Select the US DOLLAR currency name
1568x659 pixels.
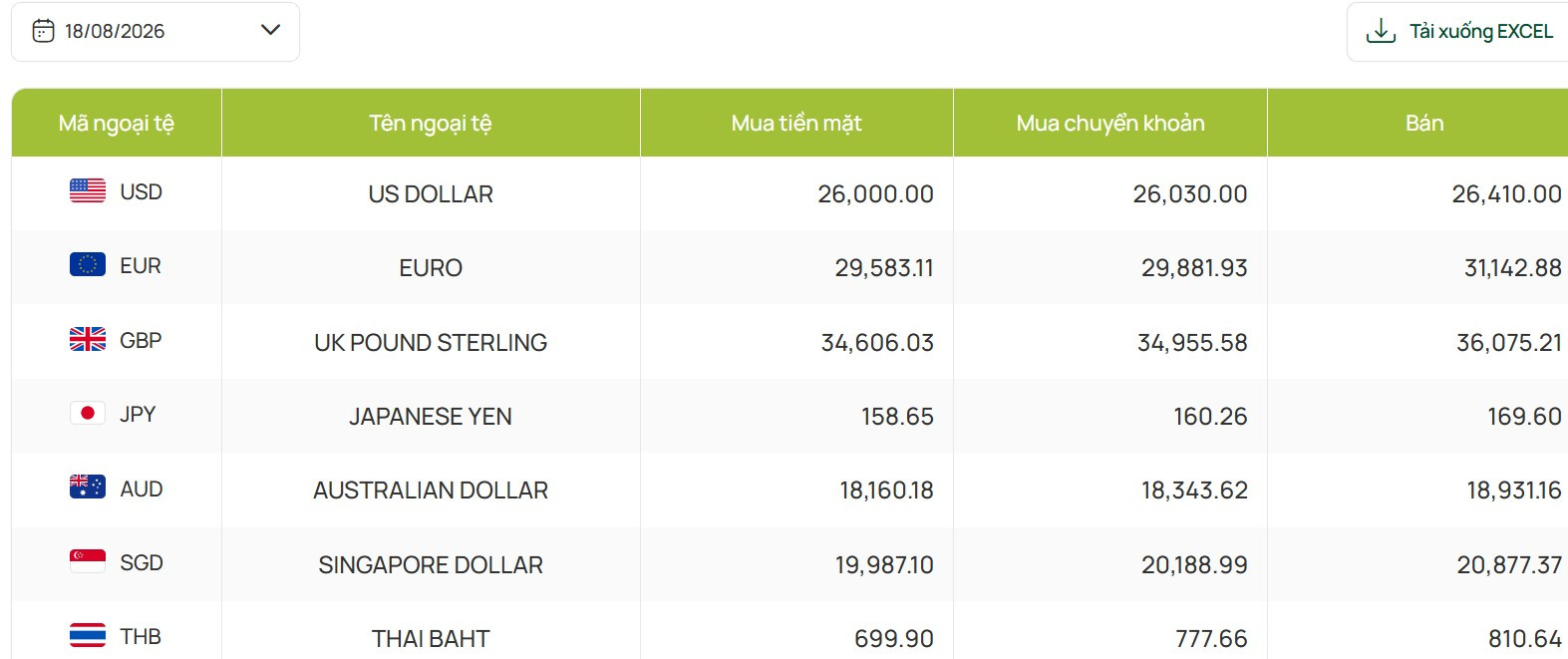[x=431, y=194]
